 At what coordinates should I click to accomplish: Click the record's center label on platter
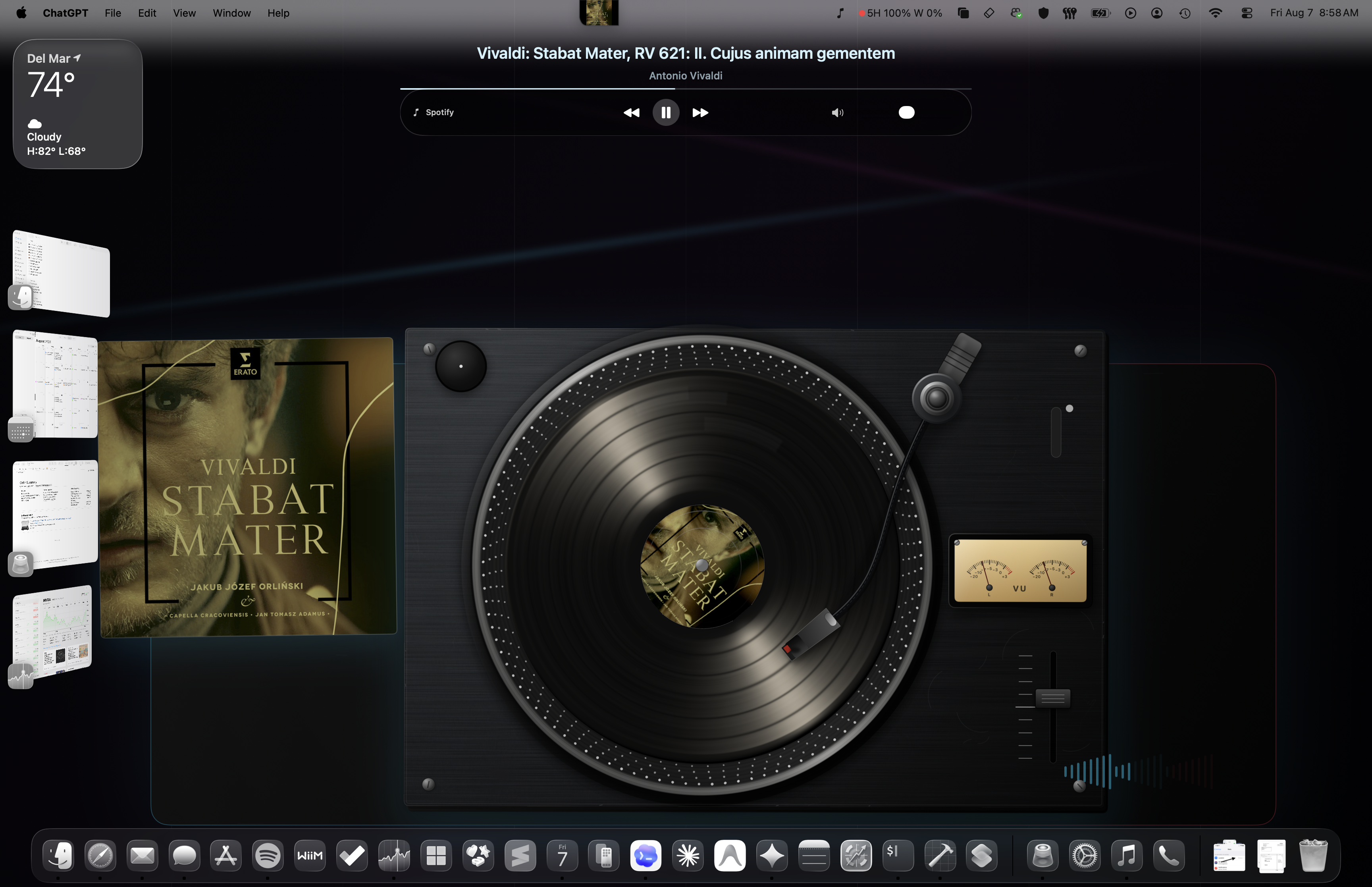tap(702, 566)
